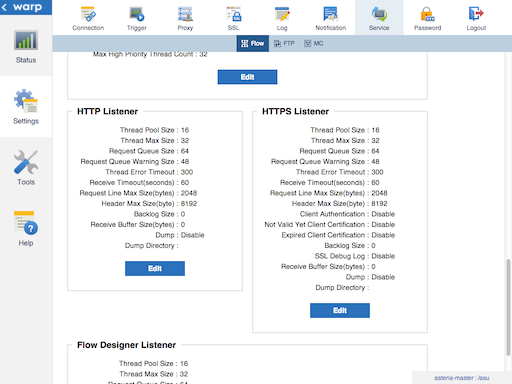The height and width of the screenshot is (384, 512).
Task: Click HTTP Listener Thread Pool Size value
Action: (185, 130)
